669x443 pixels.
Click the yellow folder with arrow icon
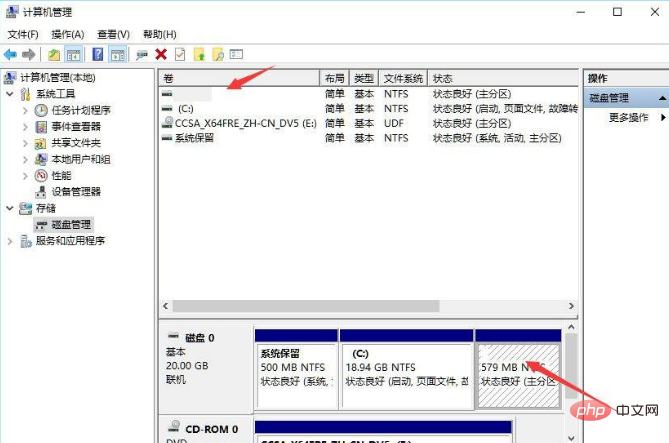(199, 55)
